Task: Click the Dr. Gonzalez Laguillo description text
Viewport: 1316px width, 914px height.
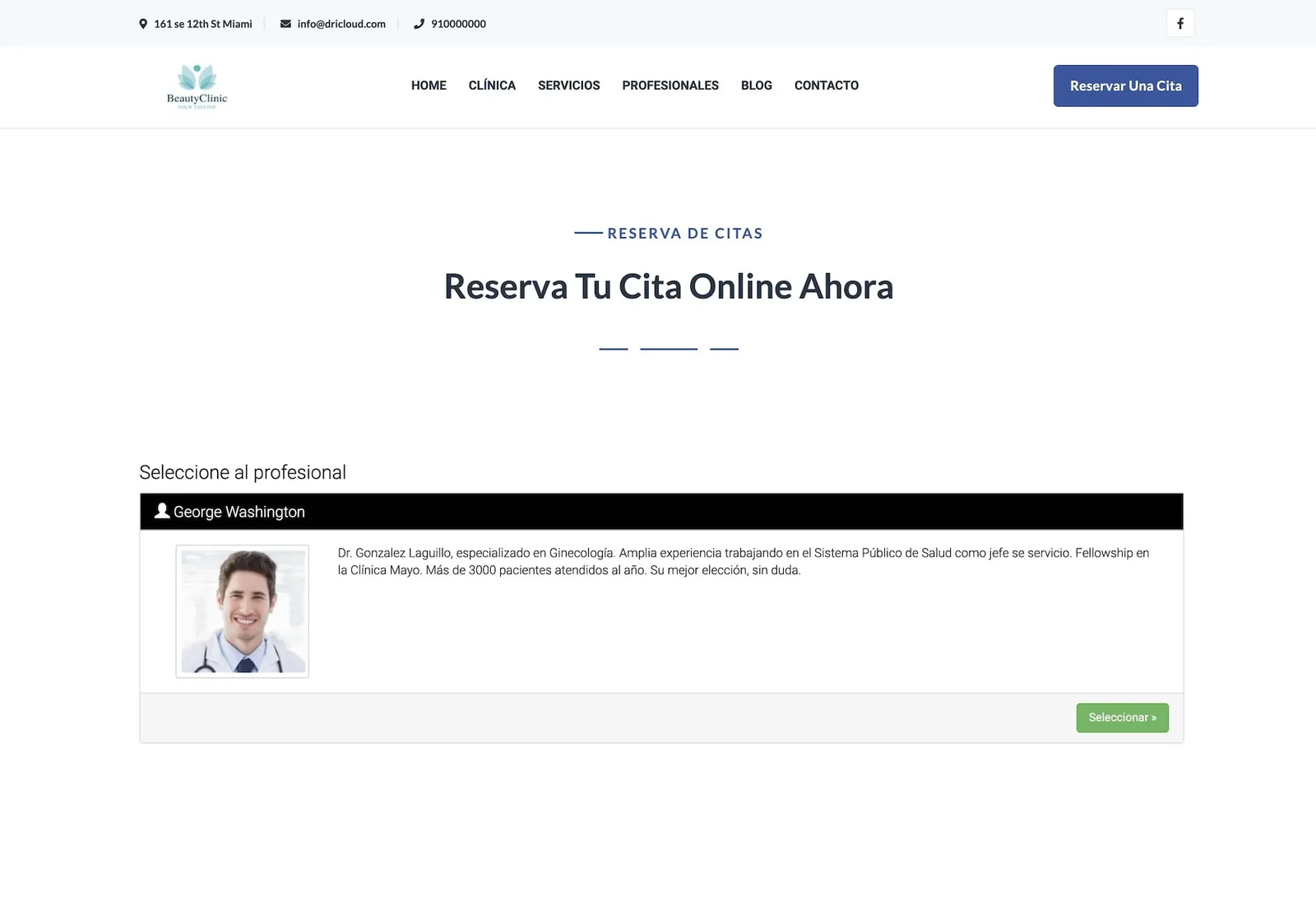Action: [744, 561]
